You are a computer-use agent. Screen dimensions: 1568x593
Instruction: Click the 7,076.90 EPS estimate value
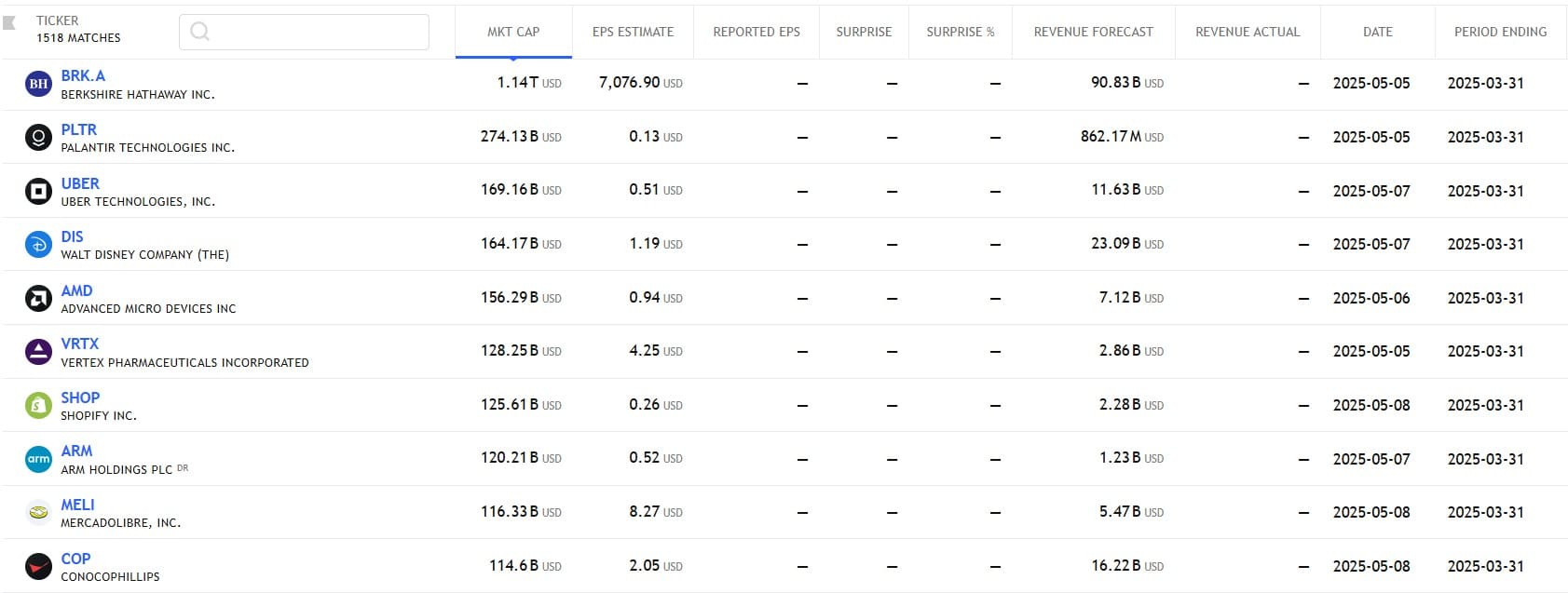[641, 83]
